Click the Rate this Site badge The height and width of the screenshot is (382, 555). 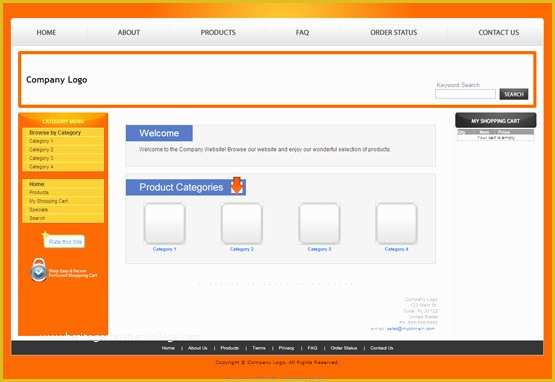(64, 241)
